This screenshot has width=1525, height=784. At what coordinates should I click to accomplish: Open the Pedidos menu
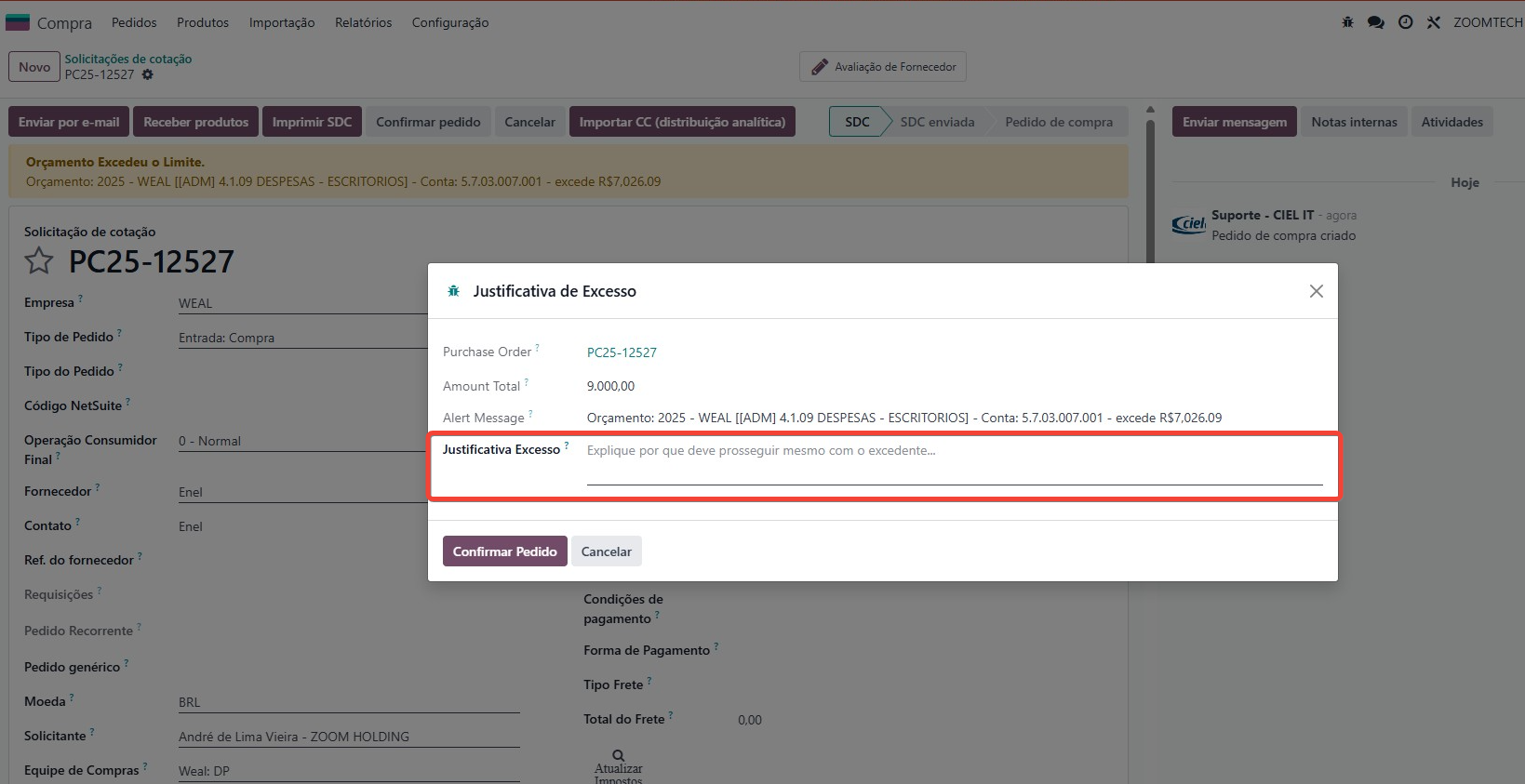coord(134,22)
